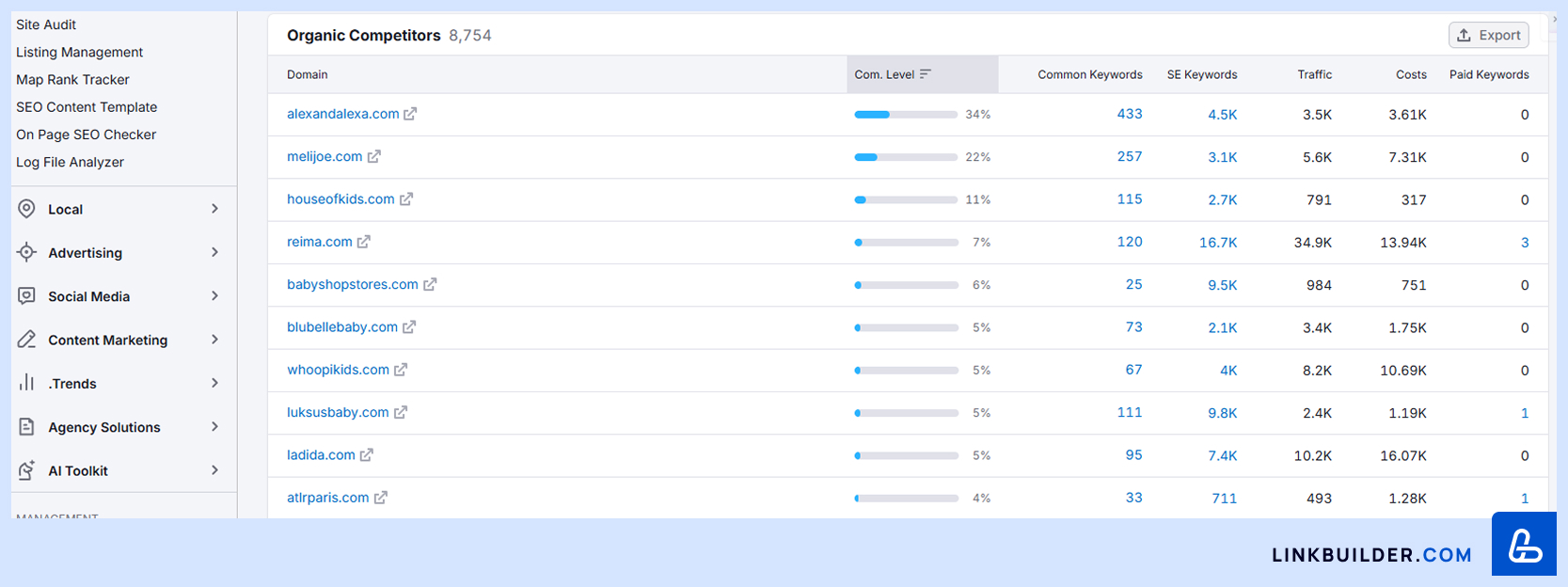Click the 22% competition level bar
Viewport: 1568px width, 587px height.
(906, 157)
